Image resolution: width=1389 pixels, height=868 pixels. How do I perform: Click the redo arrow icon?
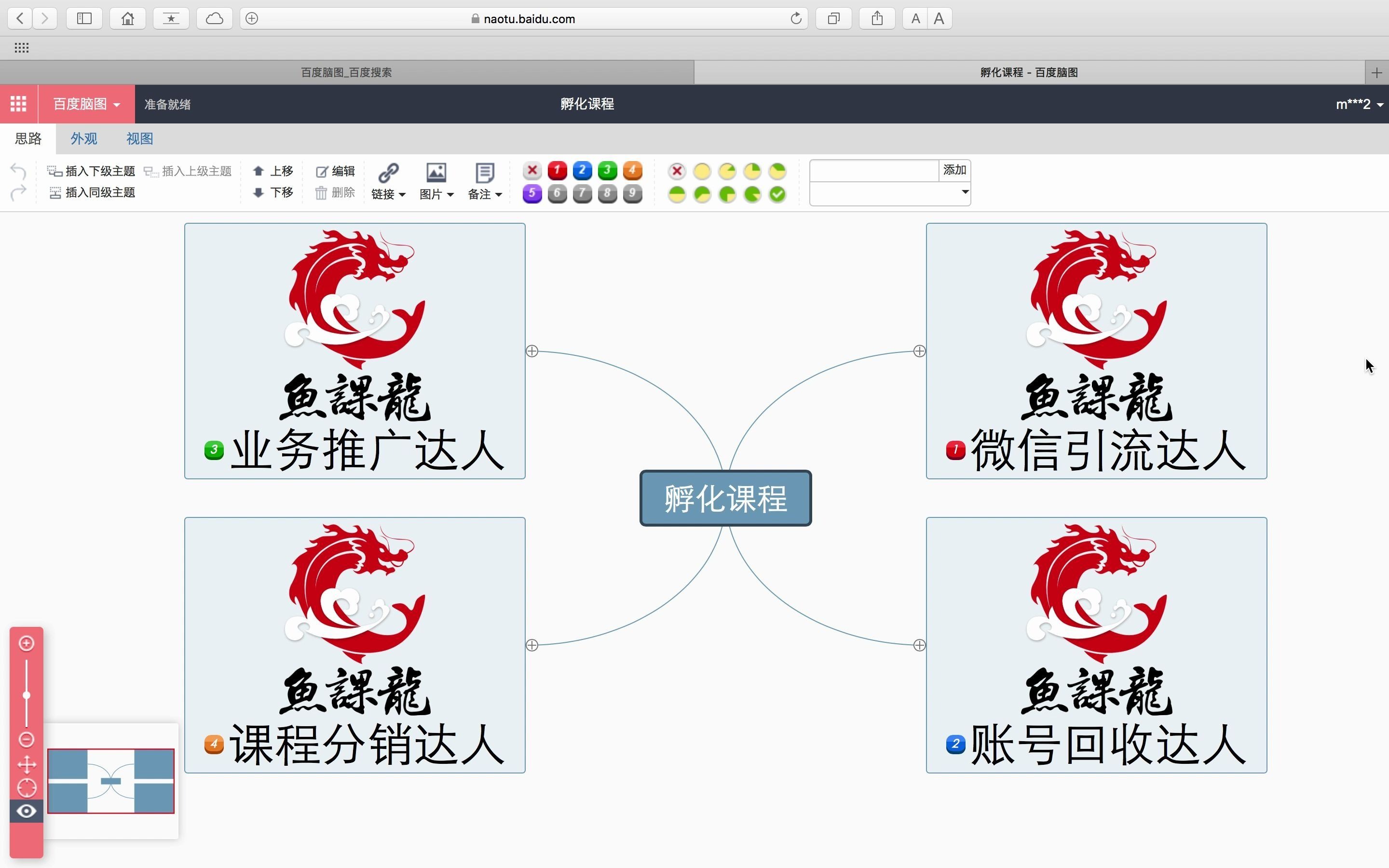tap(18, 192)
